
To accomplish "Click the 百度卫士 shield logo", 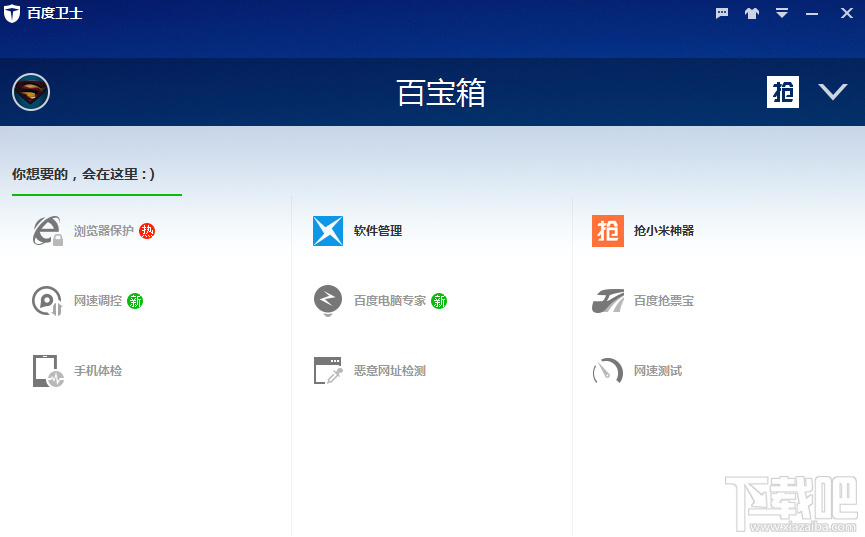I will pyautogui.click(x=12, y=13).
